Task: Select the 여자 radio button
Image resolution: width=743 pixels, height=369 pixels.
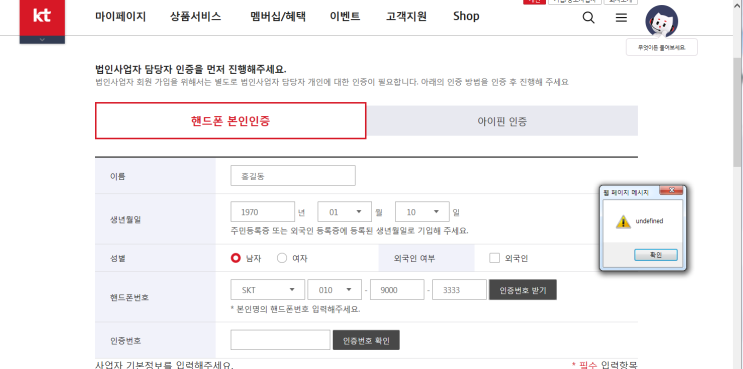Action: tap(282, 258)
